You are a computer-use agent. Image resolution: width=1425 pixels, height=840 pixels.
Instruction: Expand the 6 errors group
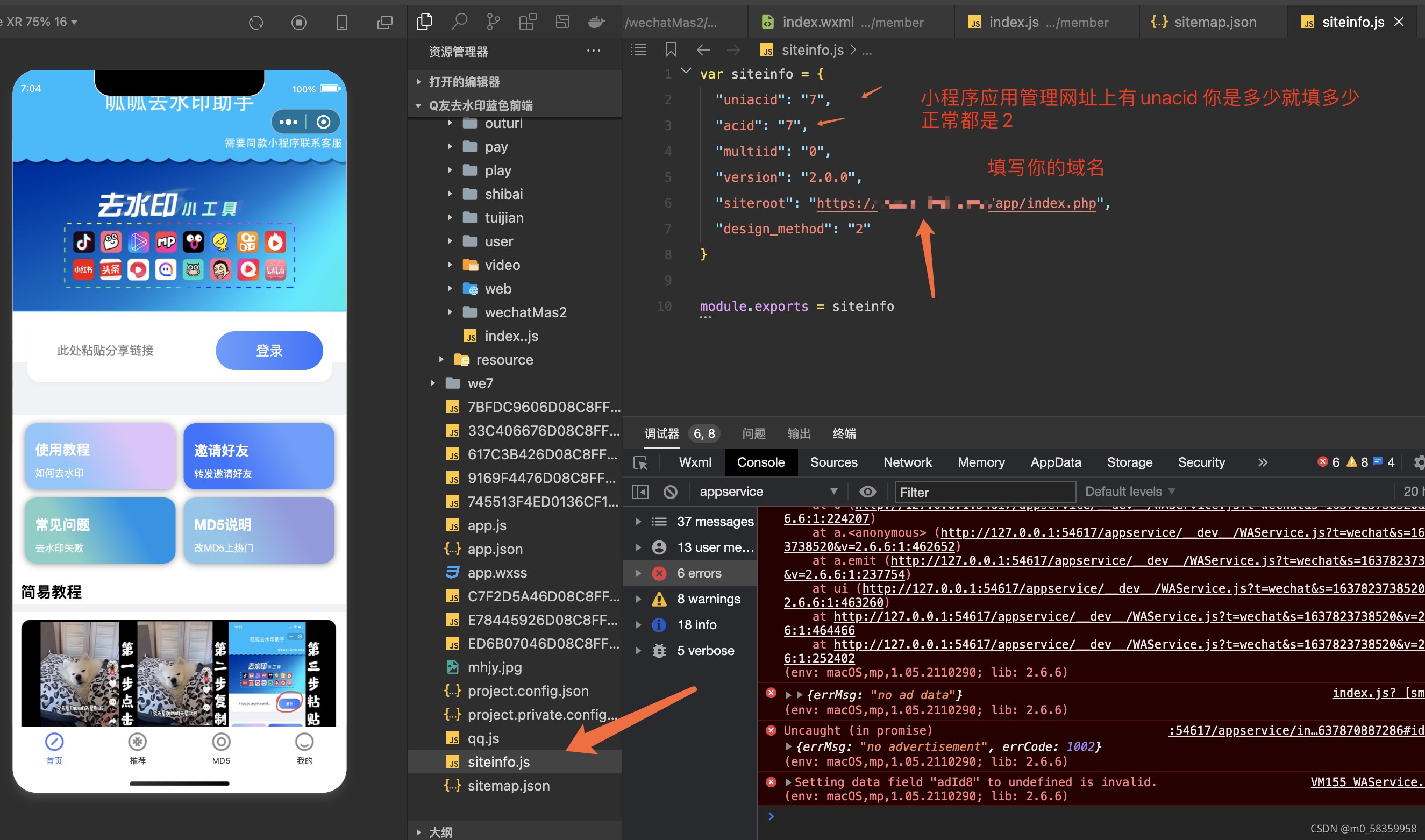[638, 573]
